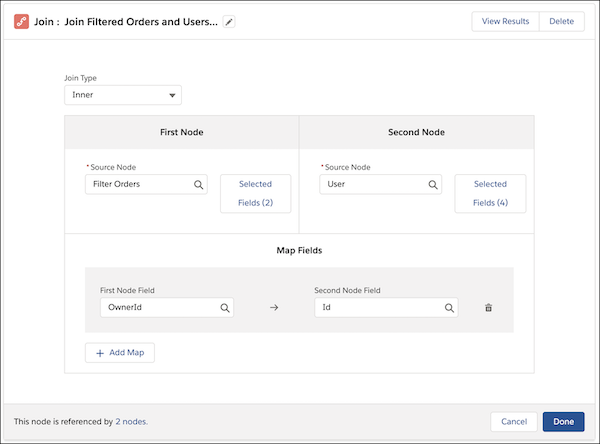Click the Second Node header
Viewport: 600px width, 444px height.
point(416,132)
